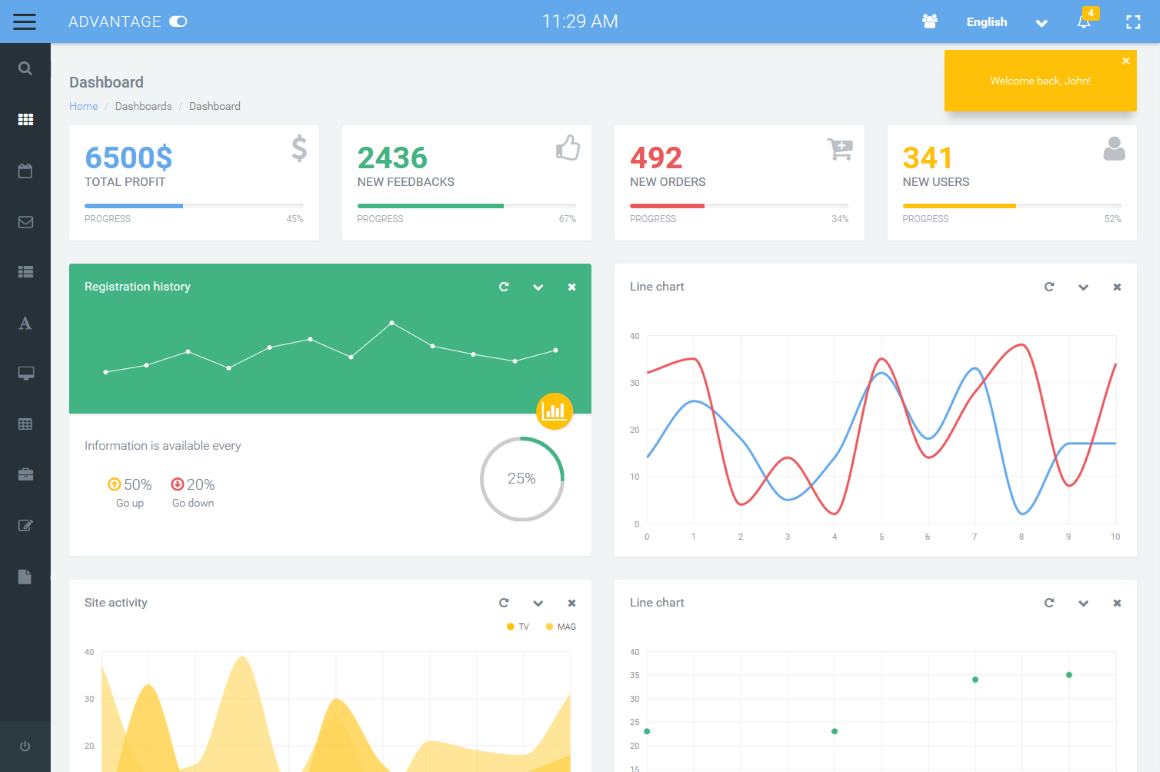Open the users group icon in header
Viewport: 1160px width, 772px height.
[929, 22]
